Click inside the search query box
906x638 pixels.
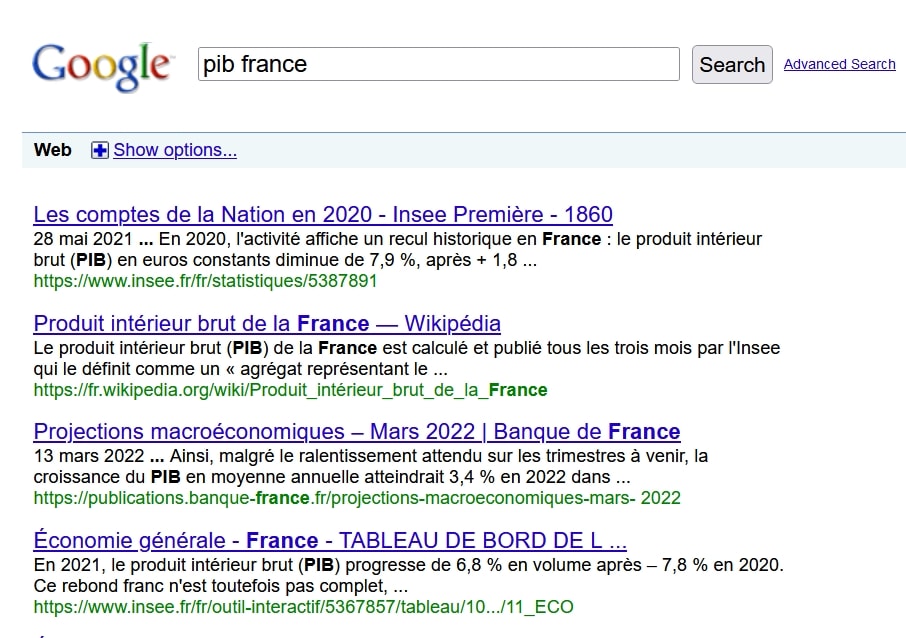click(x=437, y=63)
